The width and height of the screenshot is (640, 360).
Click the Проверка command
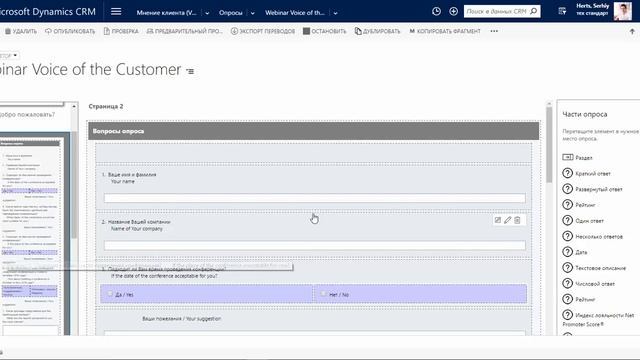(x=121, y=31)
